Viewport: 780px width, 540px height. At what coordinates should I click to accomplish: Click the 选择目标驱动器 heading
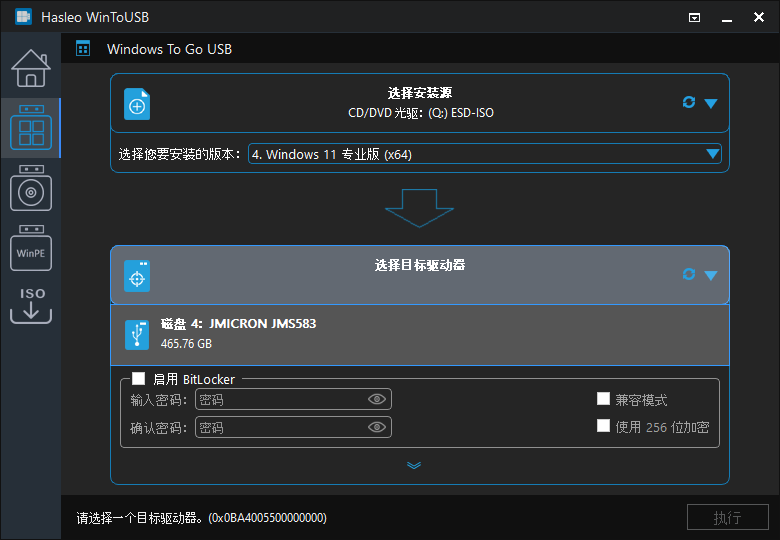pos(420,265)
